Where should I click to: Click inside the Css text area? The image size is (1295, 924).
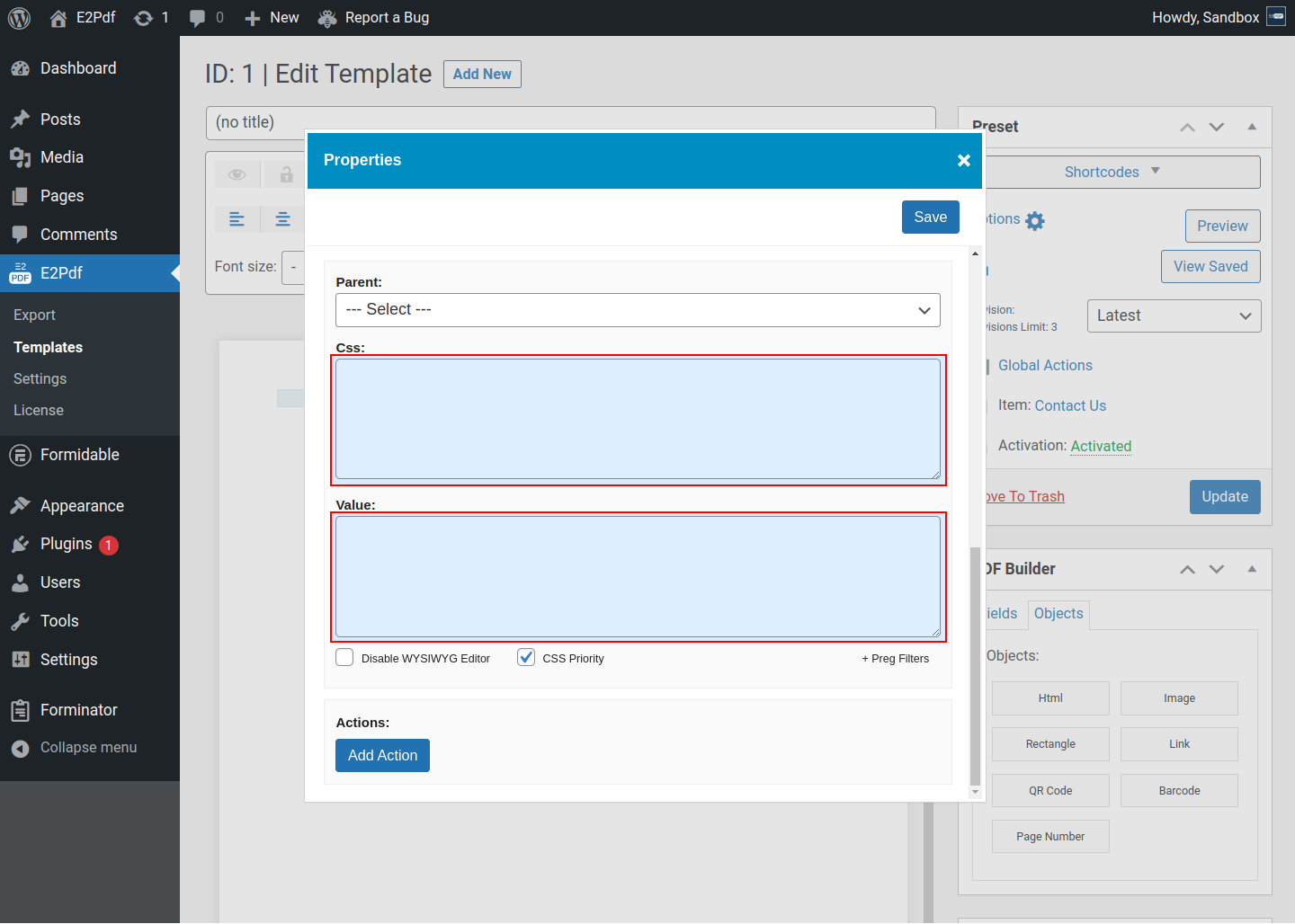coord(638,419)
